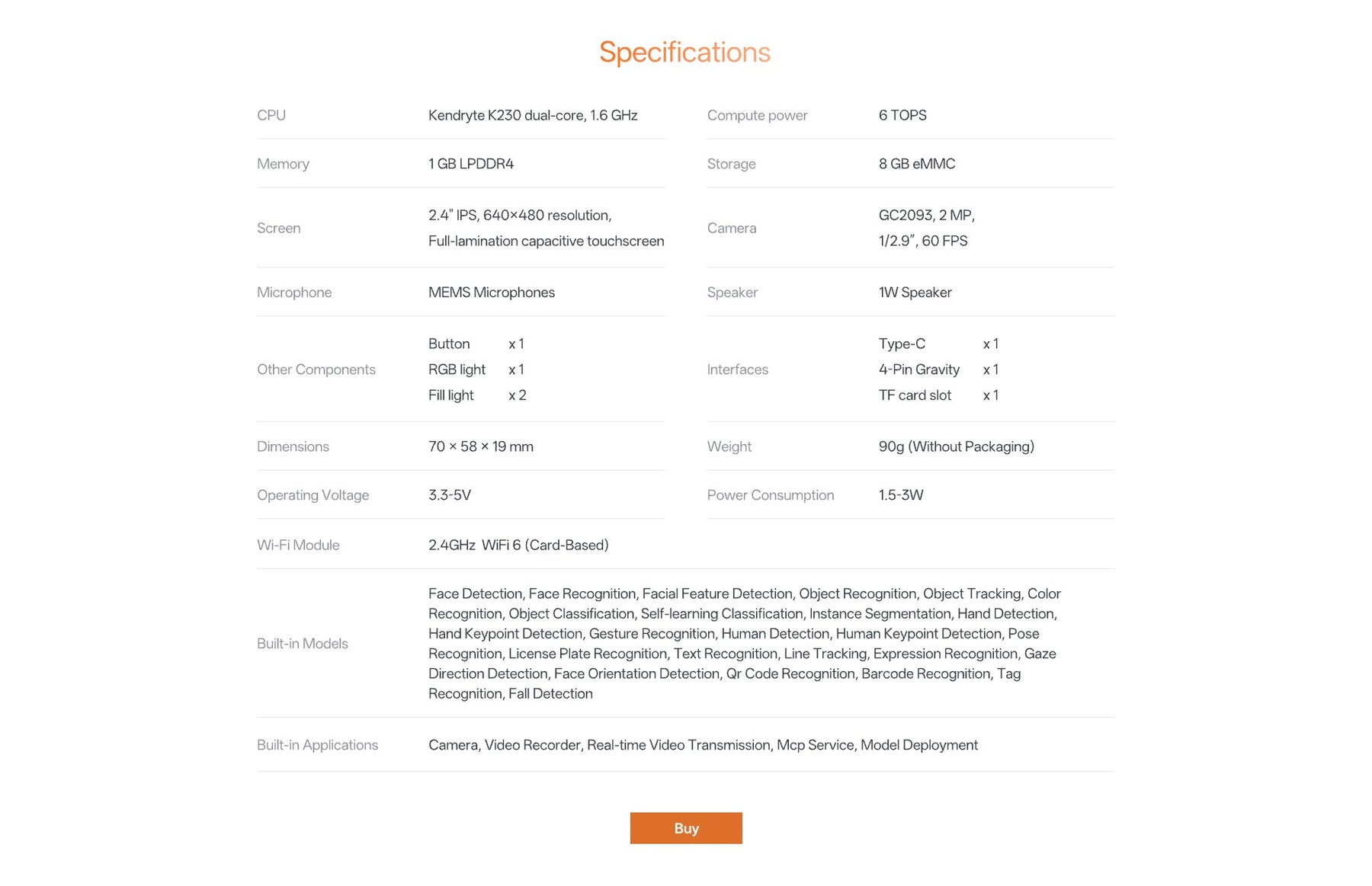Click the Memory label
Viewport: 1372px width, 886px height.
(x=283, y=164)
